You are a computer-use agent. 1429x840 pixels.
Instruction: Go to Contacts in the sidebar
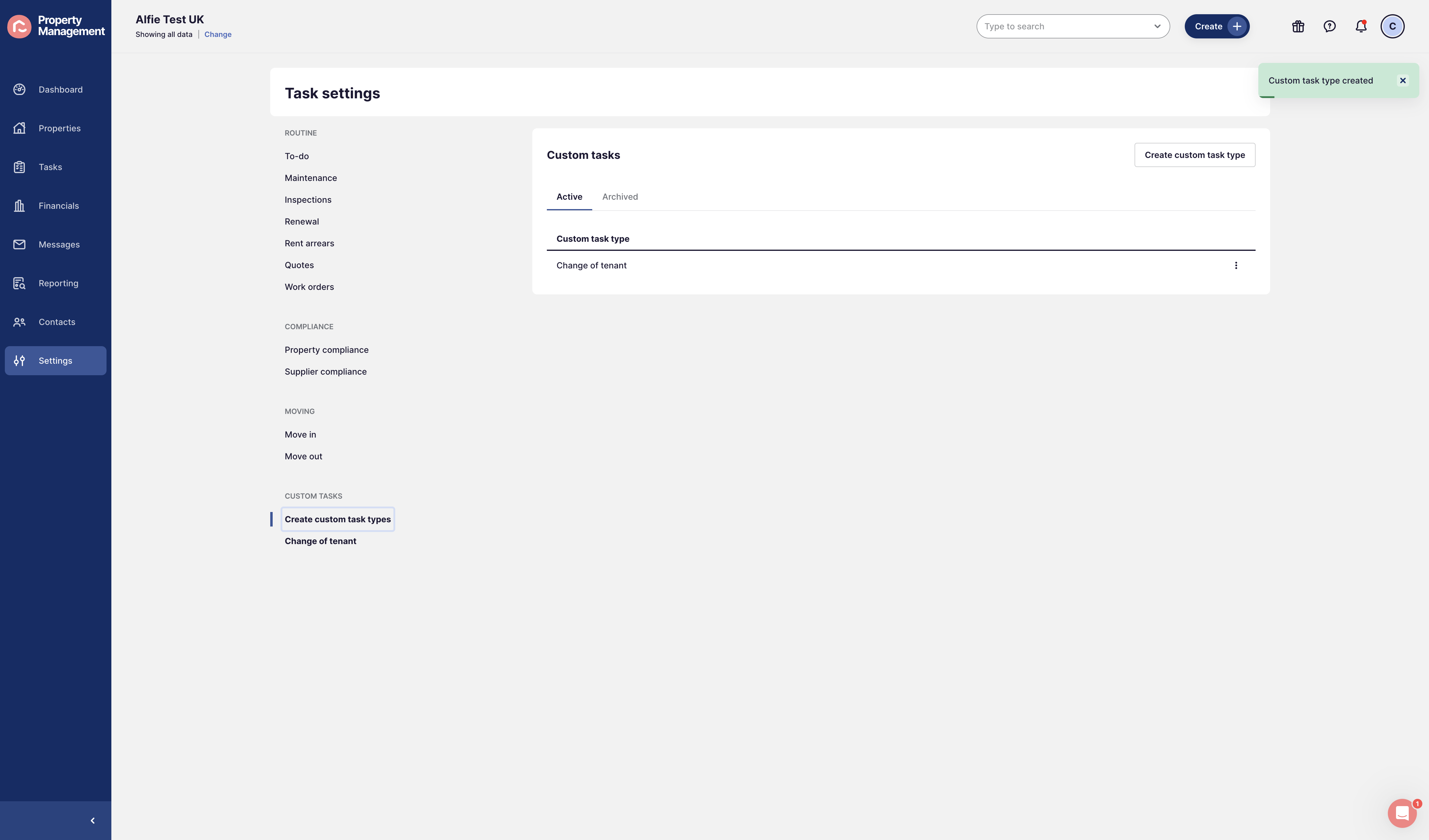57,322
